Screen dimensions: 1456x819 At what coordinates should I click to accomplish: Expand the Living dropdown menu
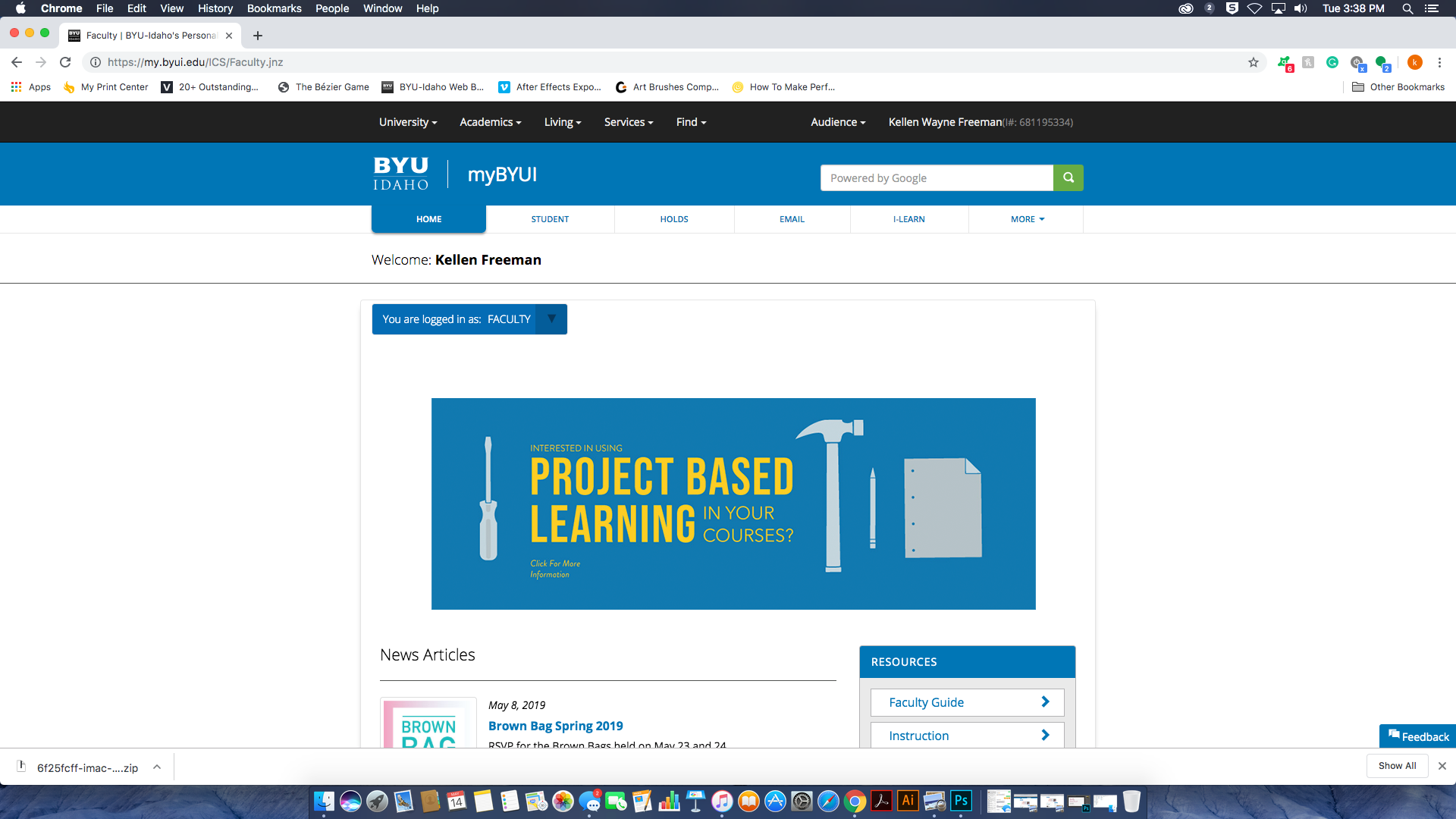[x=563, y=122]
